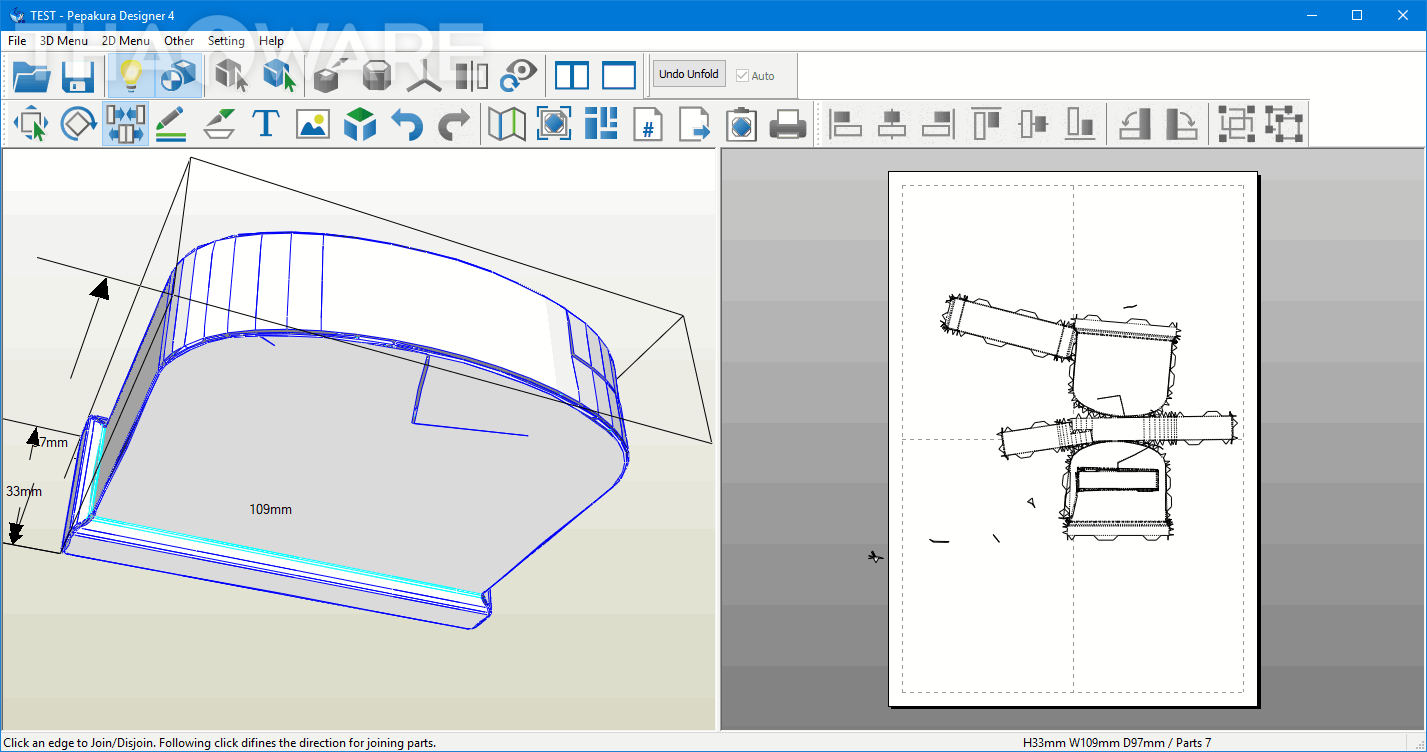
Task: Switch to single-pane window layout
Action: 619,76
